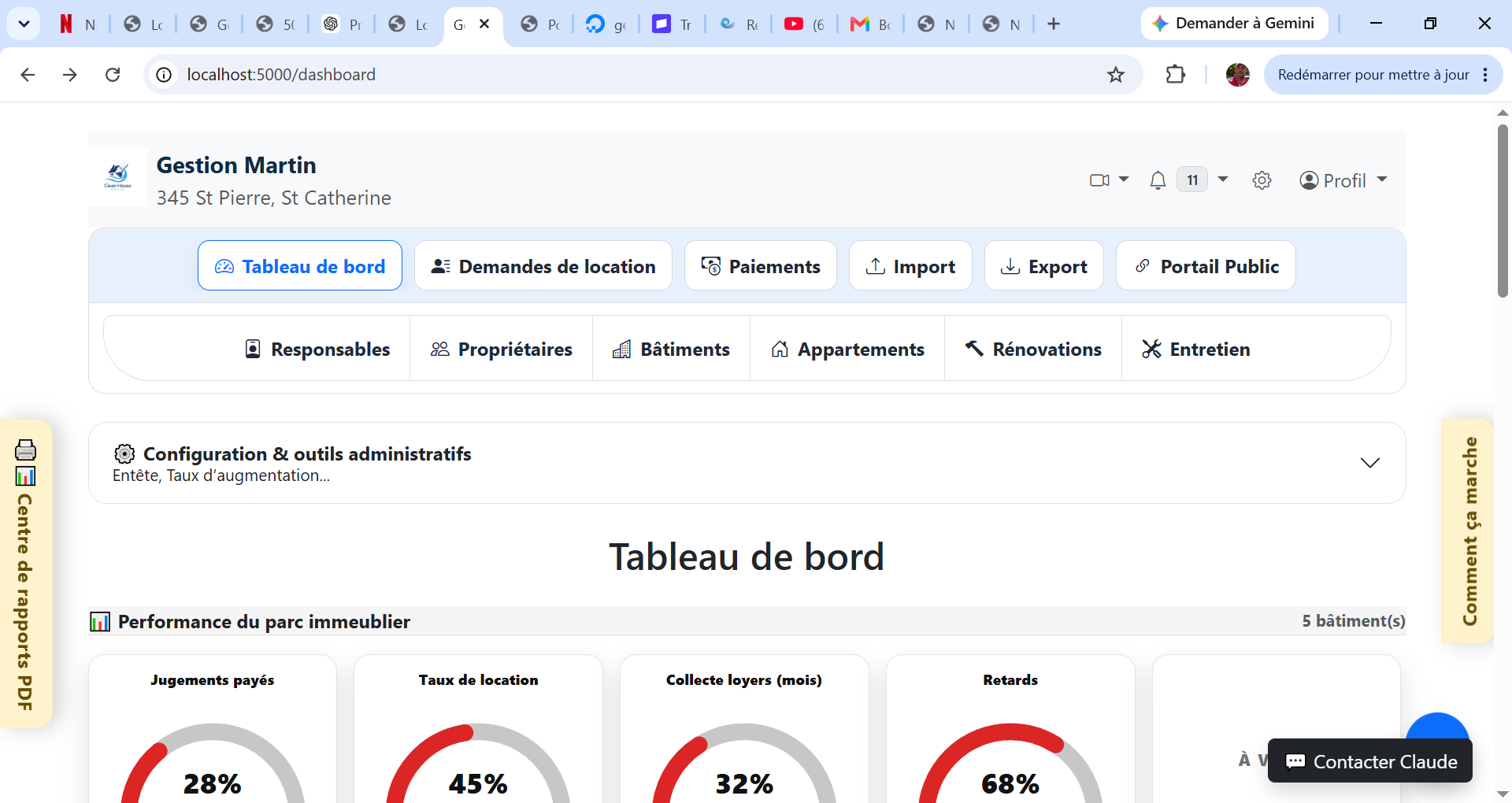Open the Comment ça marche side tab
Screen dimensions: 1512x803
click(x=1469, y=531)
